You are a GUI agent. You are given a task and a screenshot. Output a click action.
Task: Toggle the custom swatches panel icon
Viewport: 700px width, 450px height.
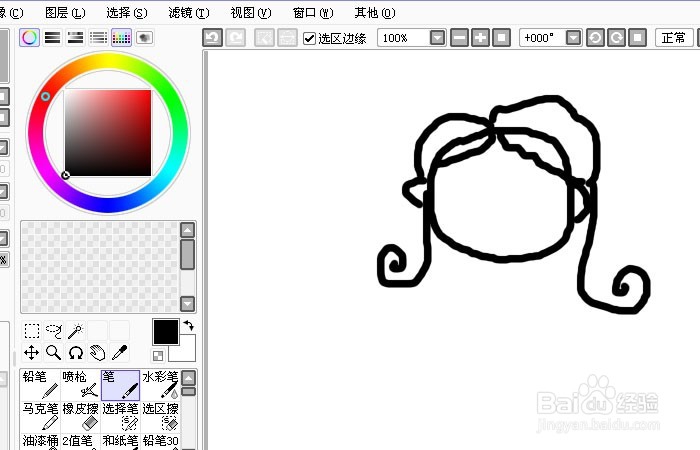tap(121, 38)
